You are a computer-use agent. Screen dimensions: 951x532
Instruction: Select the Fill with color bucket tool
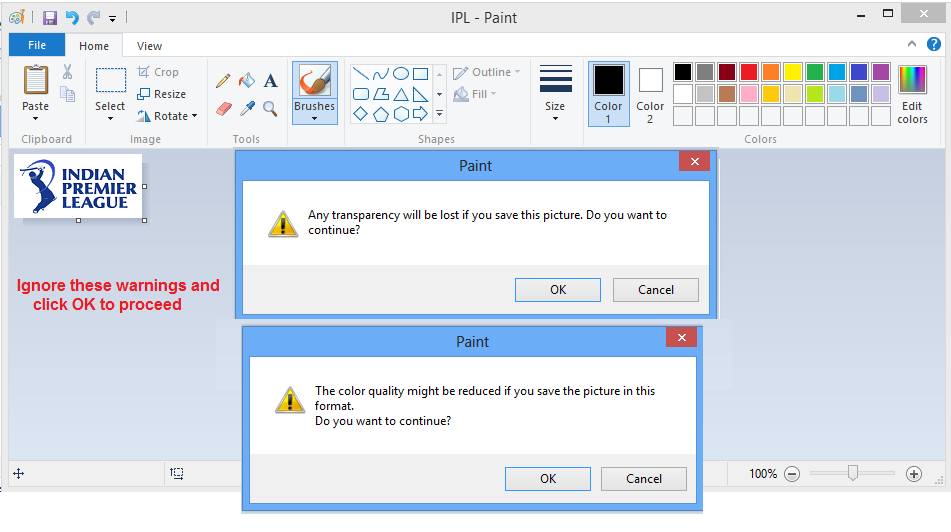coord(247,80)
